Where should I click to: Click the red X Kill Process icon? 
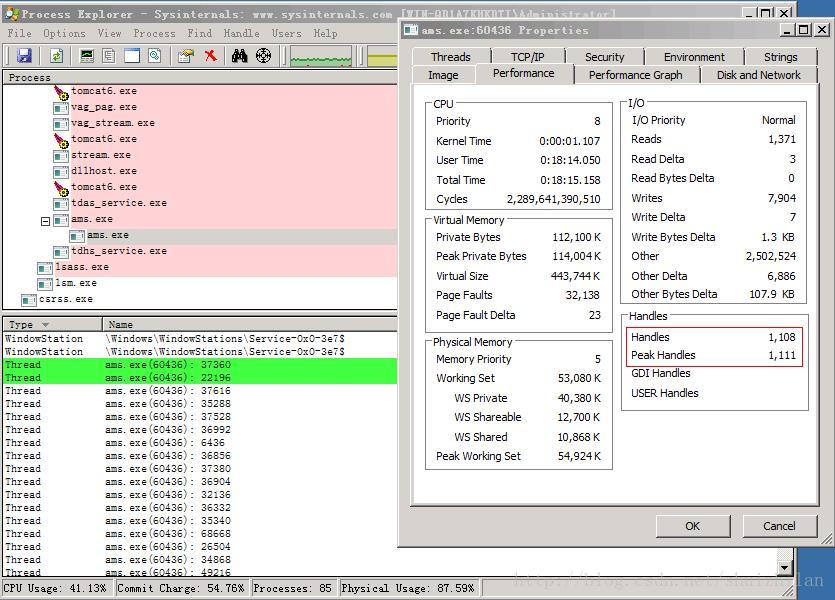[211, 55]
